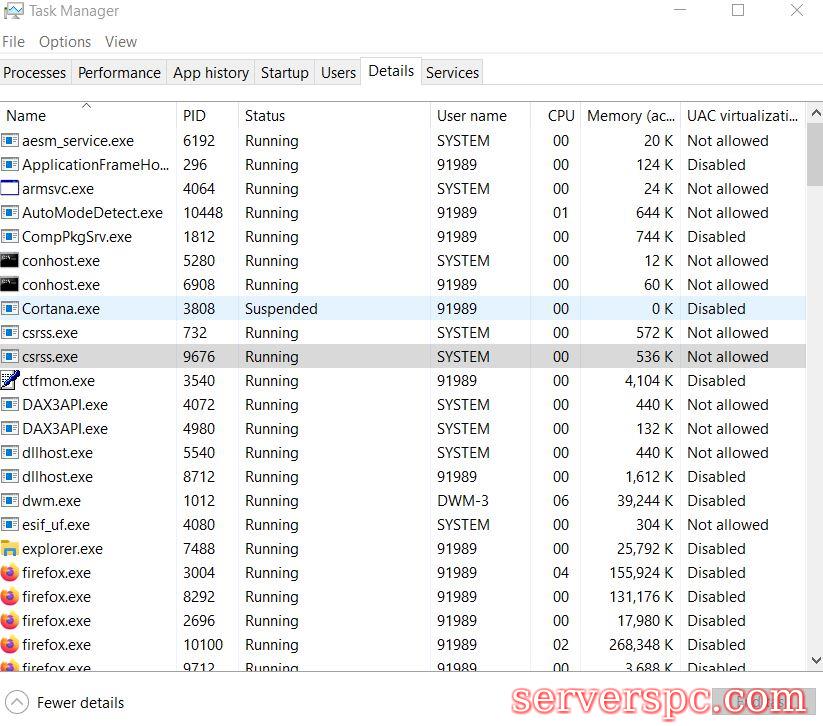Click the Cortana.exe process icon
823x726 pixels.
point(10,309)
